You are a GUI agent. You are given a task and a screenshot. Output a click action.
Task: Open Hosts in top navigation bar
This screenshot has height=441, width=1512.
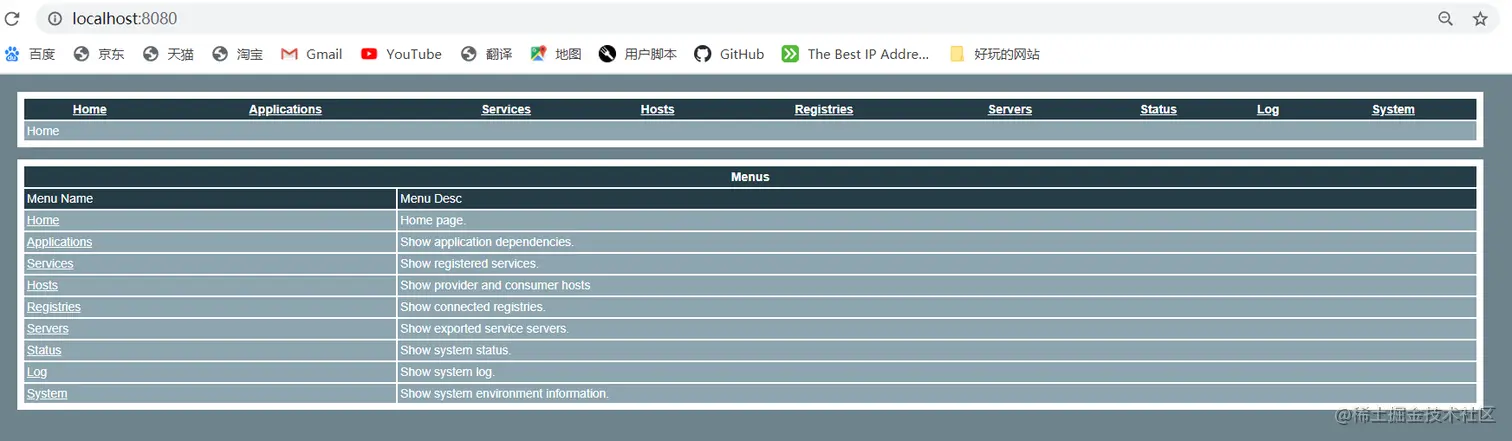(657, 109)
